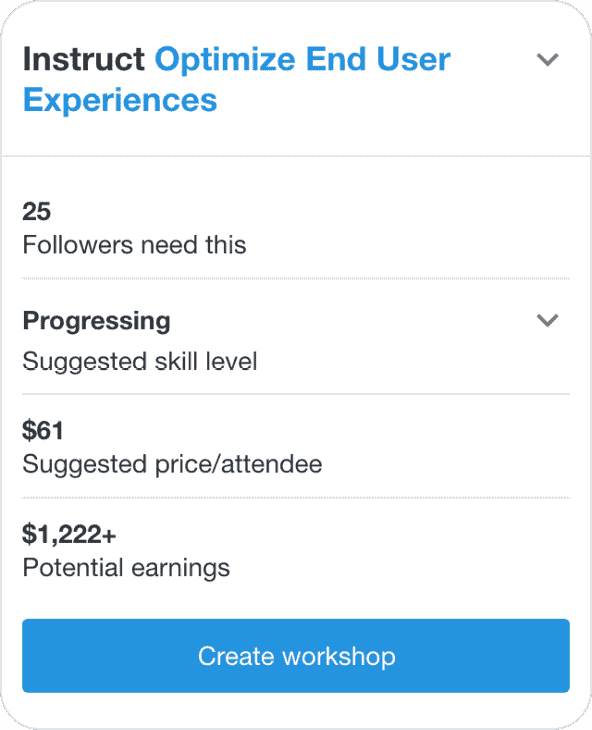
Task: Click End User in the topic title
Action: point(378,59)
